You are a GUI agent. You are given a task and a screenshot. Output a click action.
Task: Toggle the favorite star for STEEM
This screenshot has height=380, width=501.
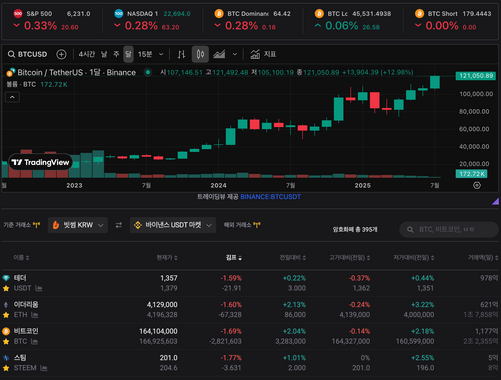pyautogui.click(x=6, y=368)
